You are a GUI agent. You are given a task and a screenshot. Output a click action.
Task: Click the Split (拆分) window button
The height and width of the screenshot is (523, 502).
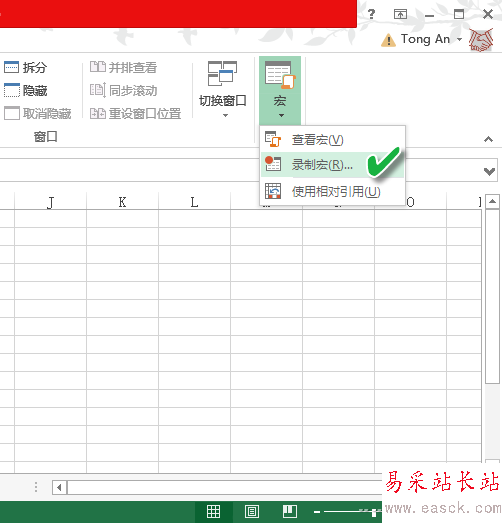click(25, 67)
